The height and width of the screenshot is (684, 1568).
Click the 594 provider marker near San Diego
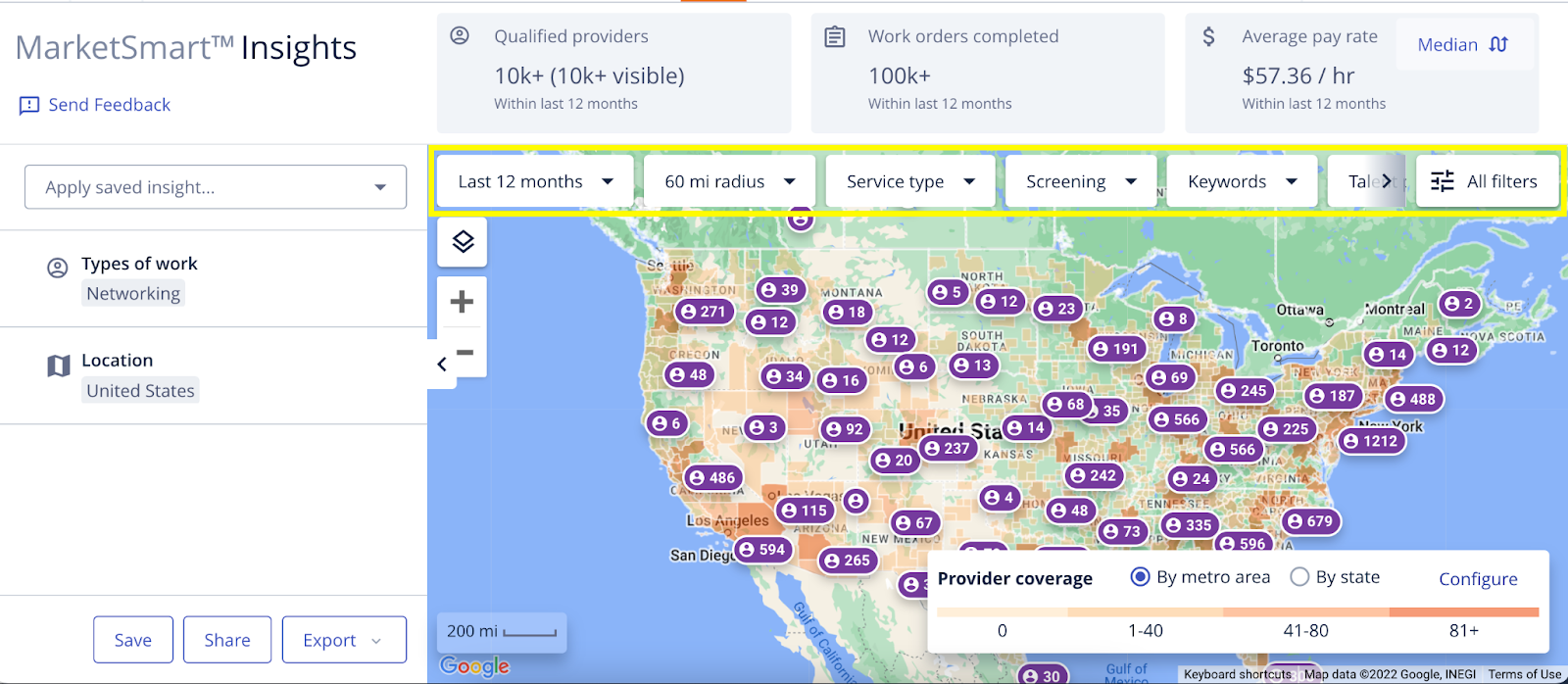click(761, 550)
